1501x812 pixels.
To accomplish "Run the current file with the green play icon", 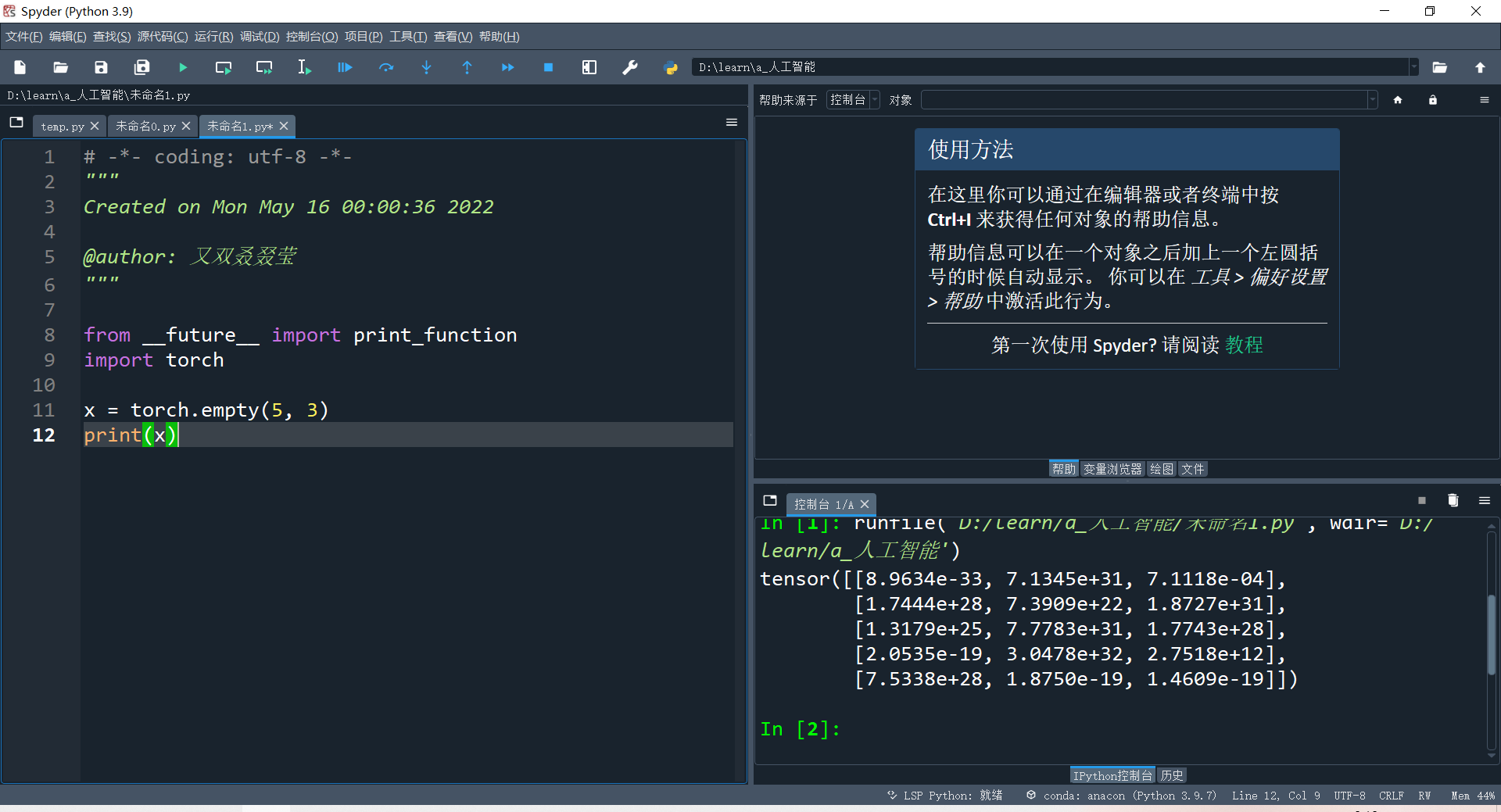I will pos(183,67).
